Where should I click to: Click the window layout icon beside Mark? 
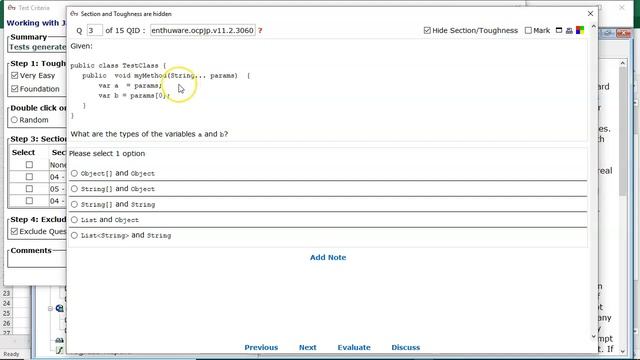tap(559, 30)
